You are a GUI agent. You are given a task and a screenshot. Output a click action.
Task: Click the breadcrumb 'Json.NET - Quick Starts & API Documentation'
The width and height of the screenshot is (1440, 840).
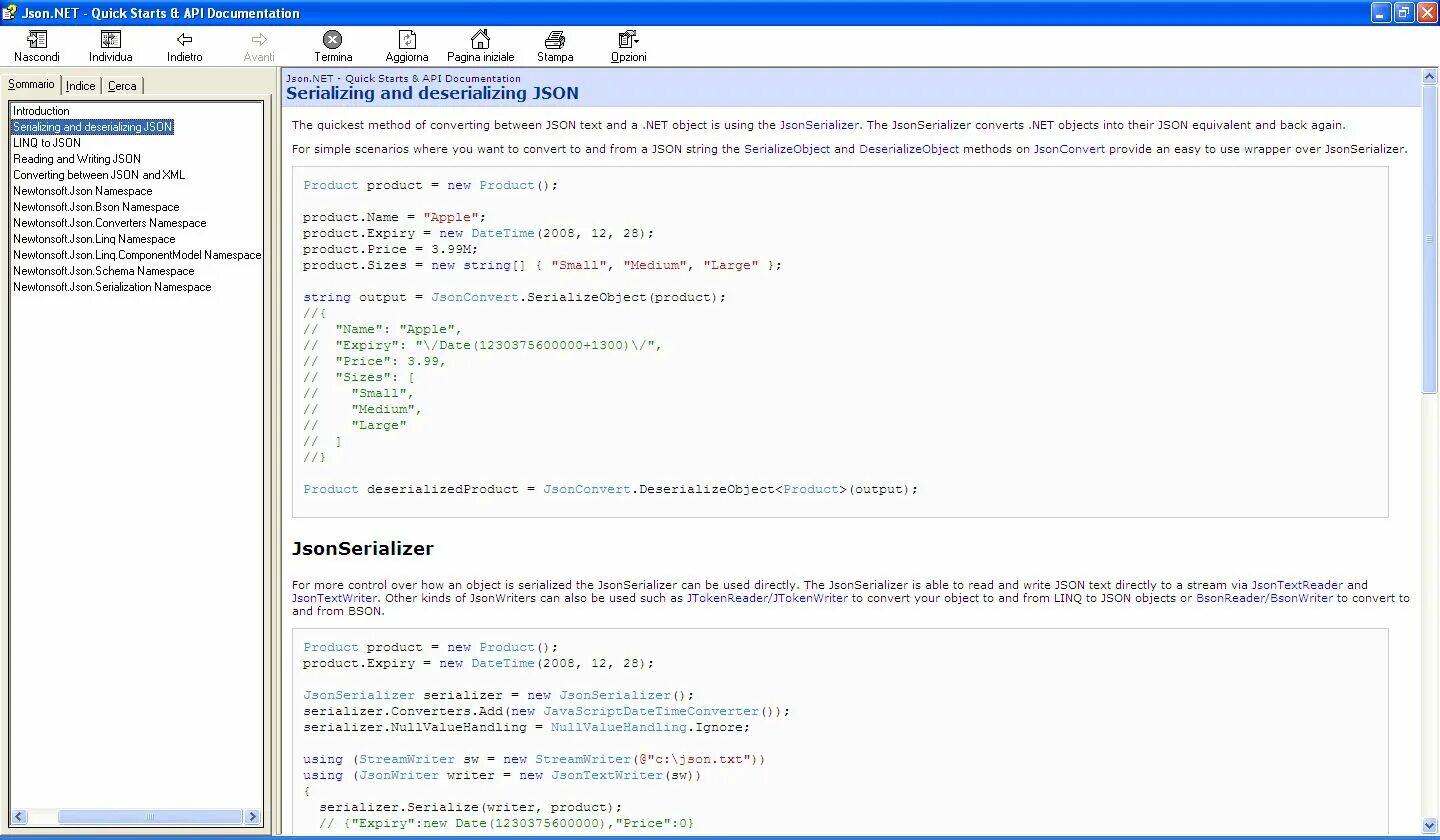(403, 78)
